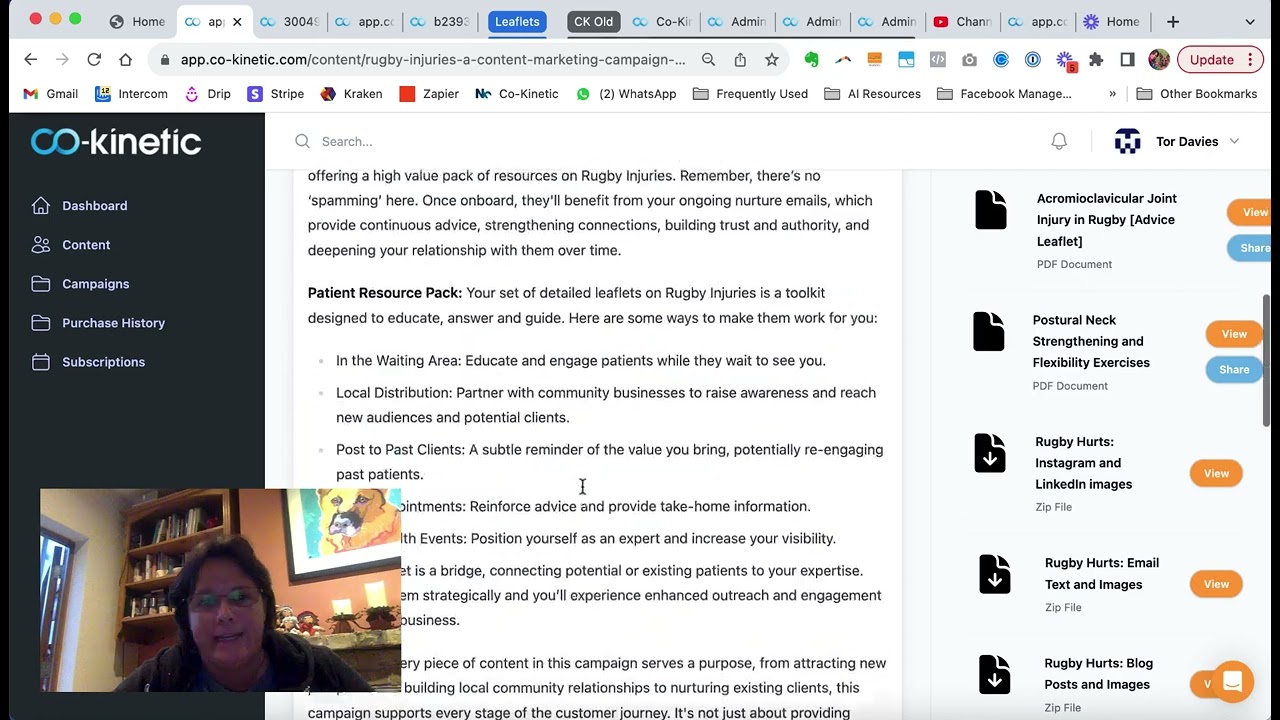Click the Chrome profile avatar
Image resolution: width=1280 pixels, height=720 pixels.
[x=1159, y=60]
